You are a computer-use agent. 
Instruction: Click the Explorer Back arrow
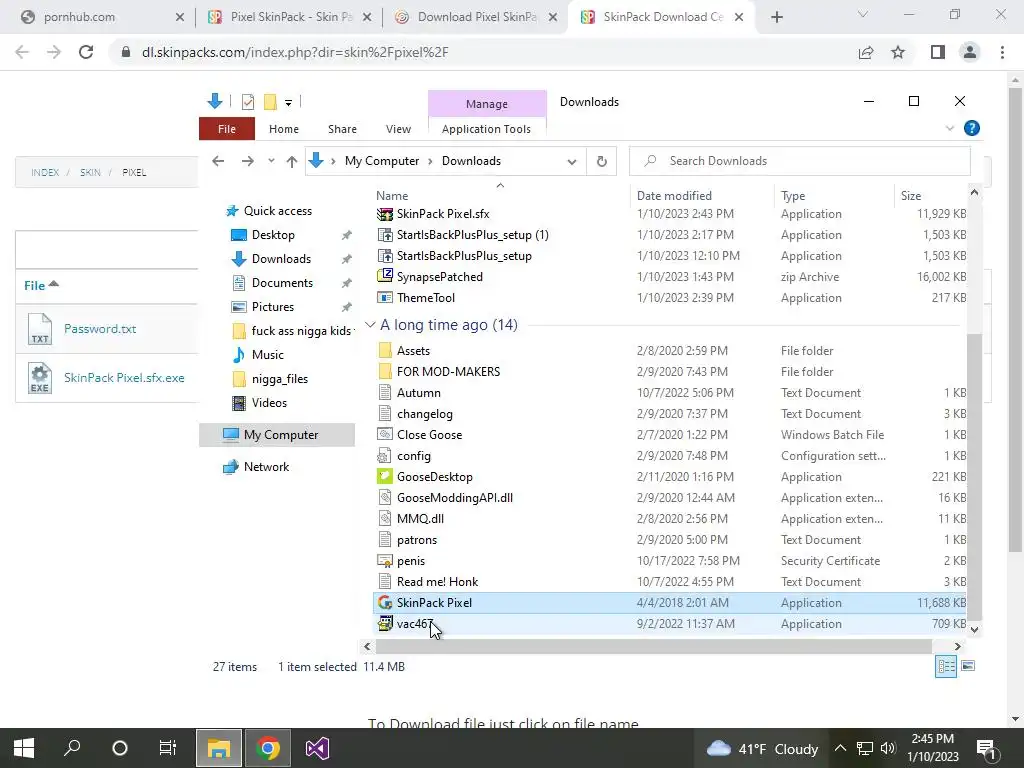click(218, 161)
